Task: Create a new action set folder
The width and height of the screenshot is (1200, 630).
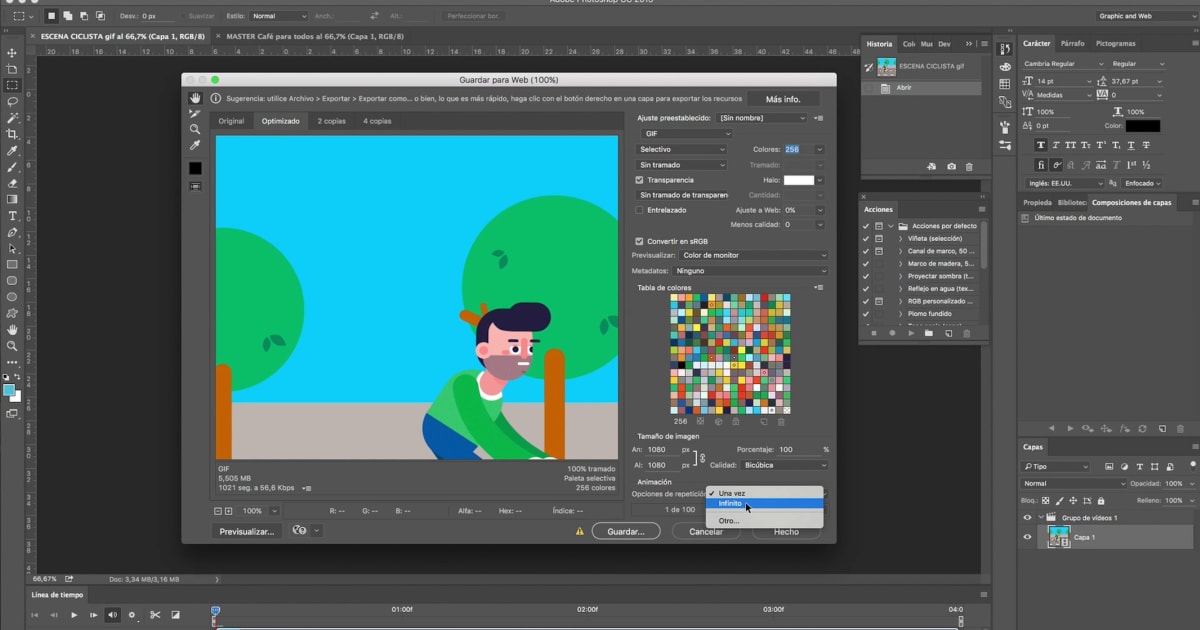Action: click(x=929, y=333)
